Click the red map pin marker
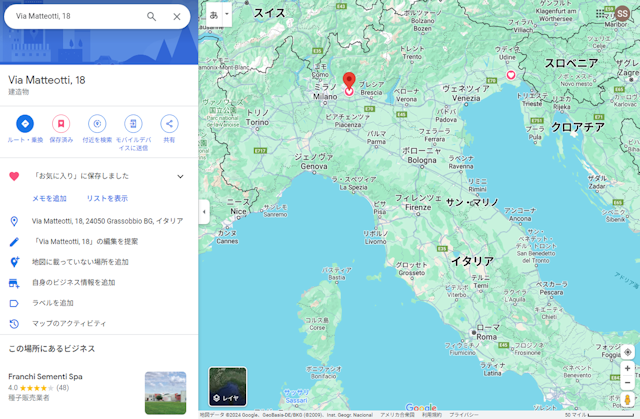The width and height of the screenshot is (640, 419). coord(349,80)
